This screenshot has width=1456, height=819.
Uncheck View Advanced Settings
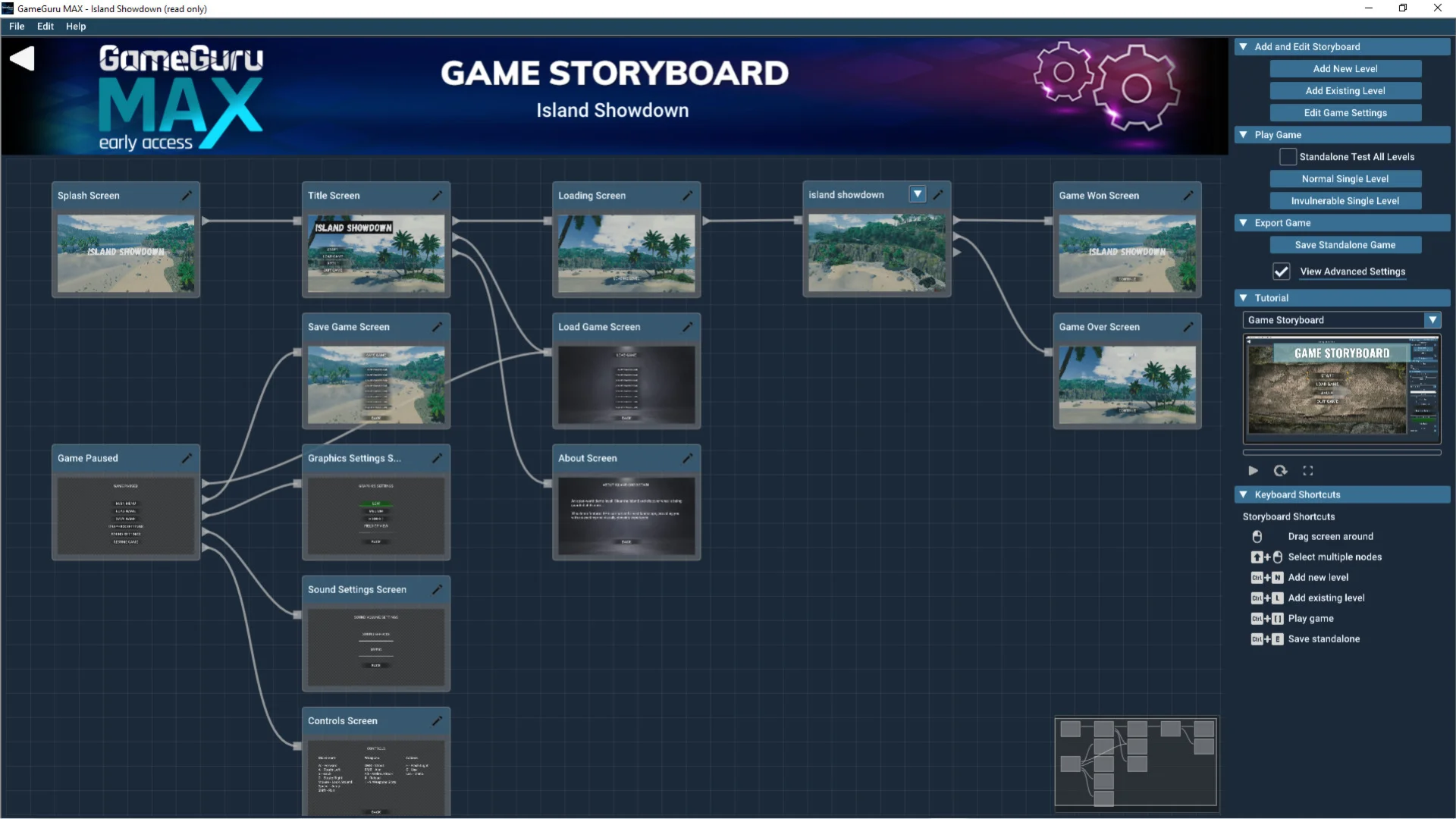1281,271
